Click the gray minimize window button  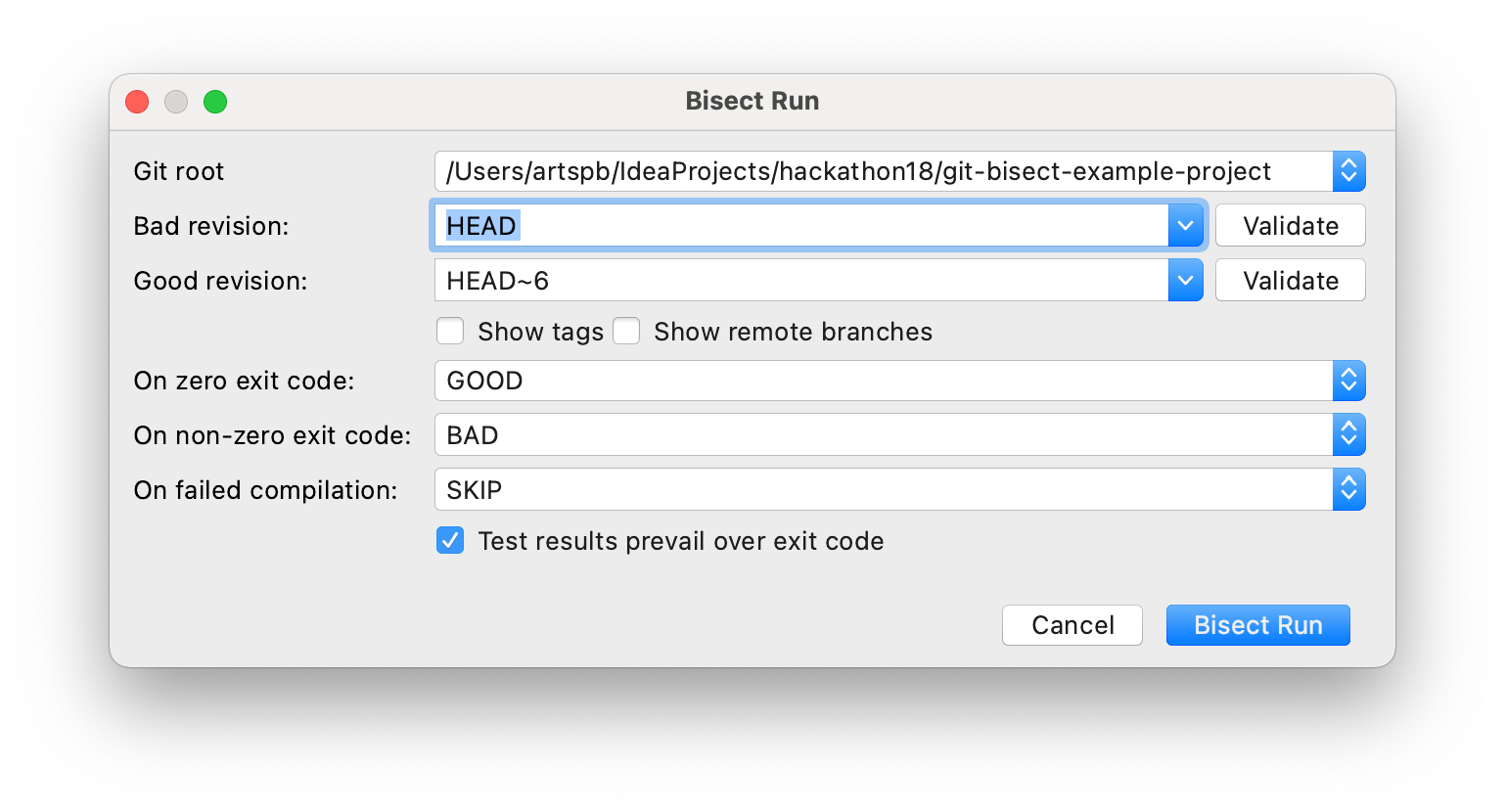(x=176, y=102)
